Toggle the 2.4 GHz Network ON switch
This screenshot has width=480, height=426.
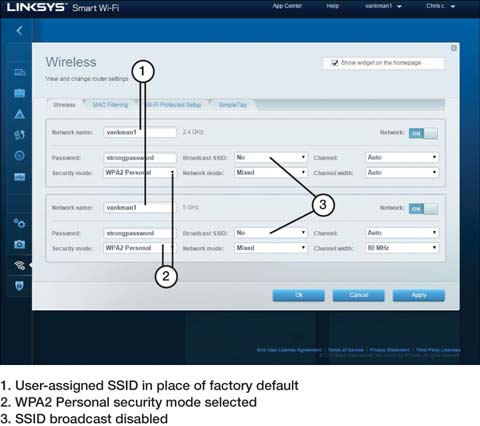[423, 133]
